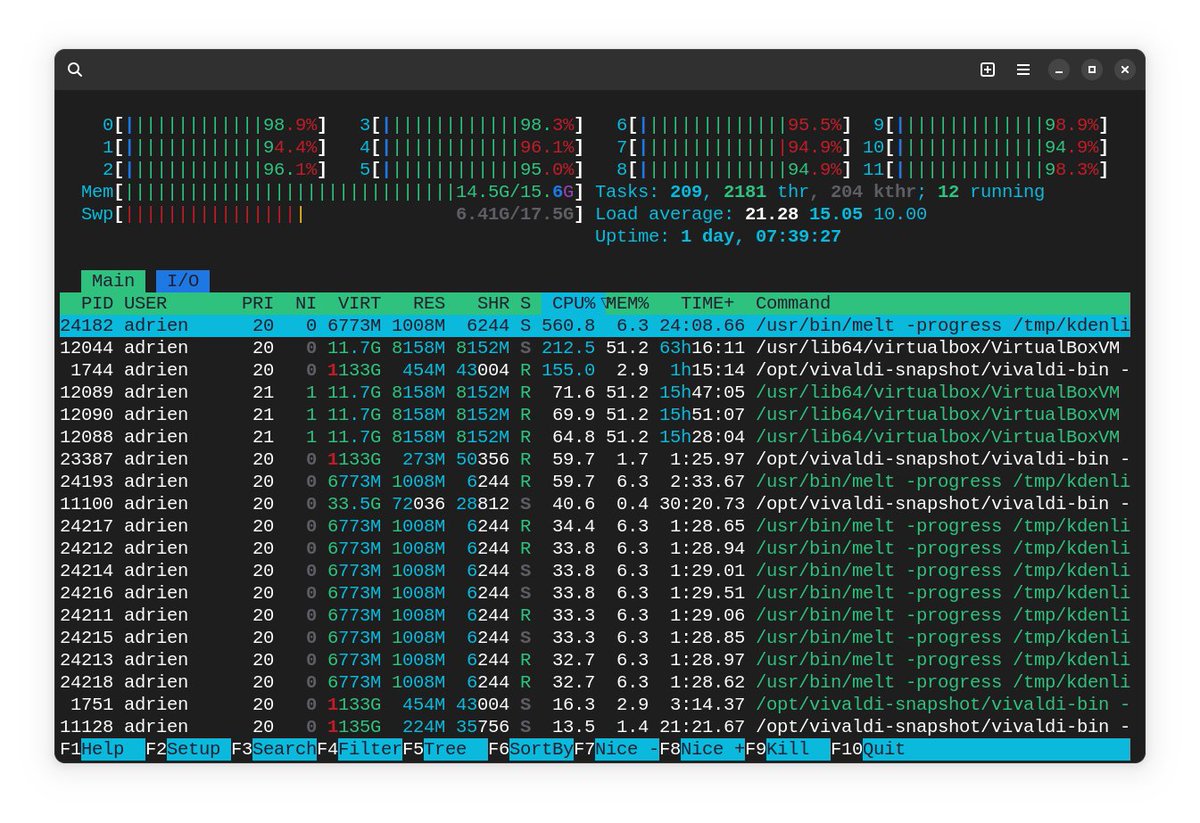The height and width of the screenshot is (823, 1200).
Task: Select process row PID 24214
Action: [595, 571]
